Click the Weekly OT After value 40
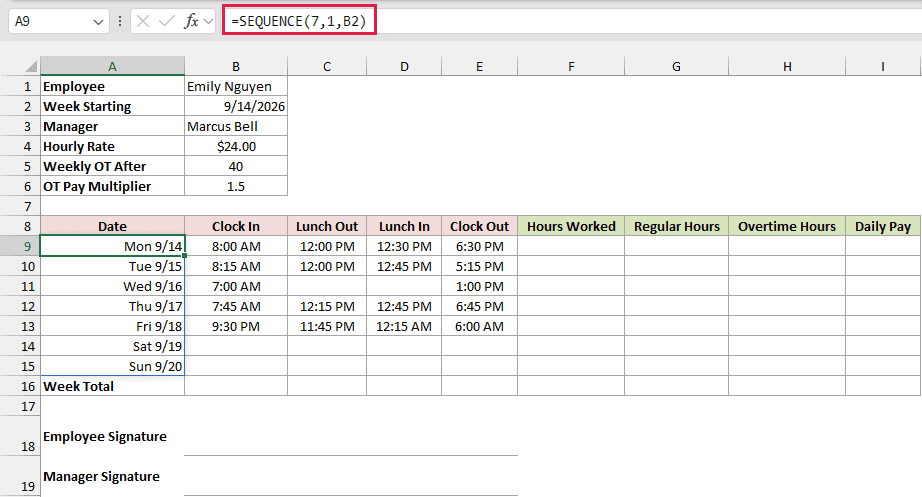922x497 pixels. click(x=236, y=166)
